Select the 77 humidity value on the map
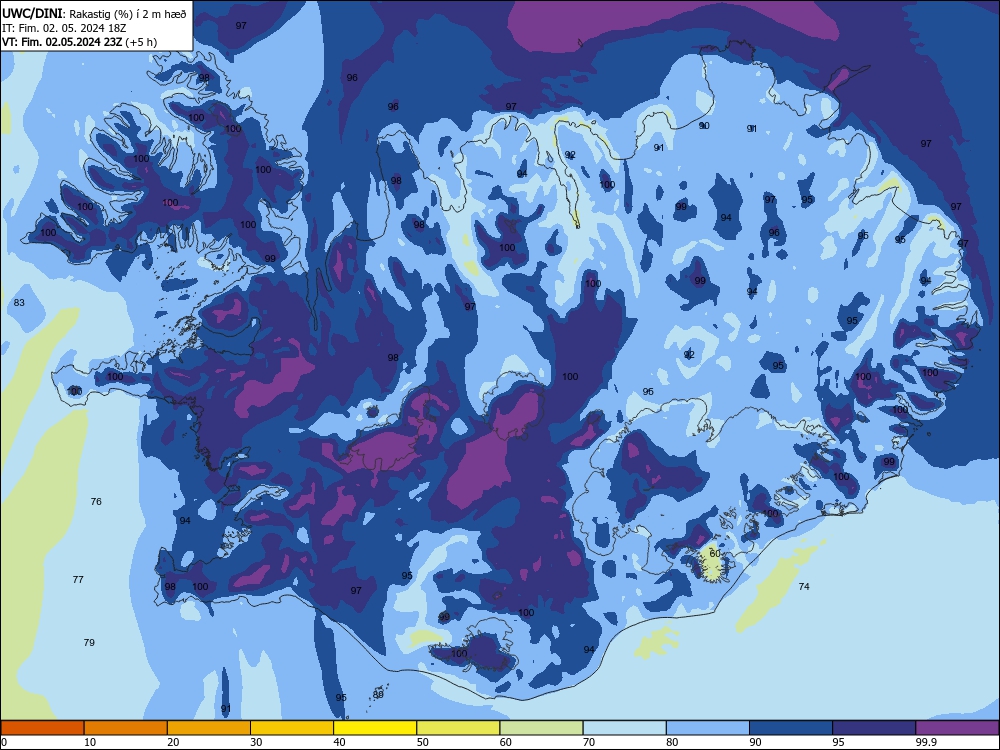This screenshot has height=750, width=1000. tap(78, 580)
